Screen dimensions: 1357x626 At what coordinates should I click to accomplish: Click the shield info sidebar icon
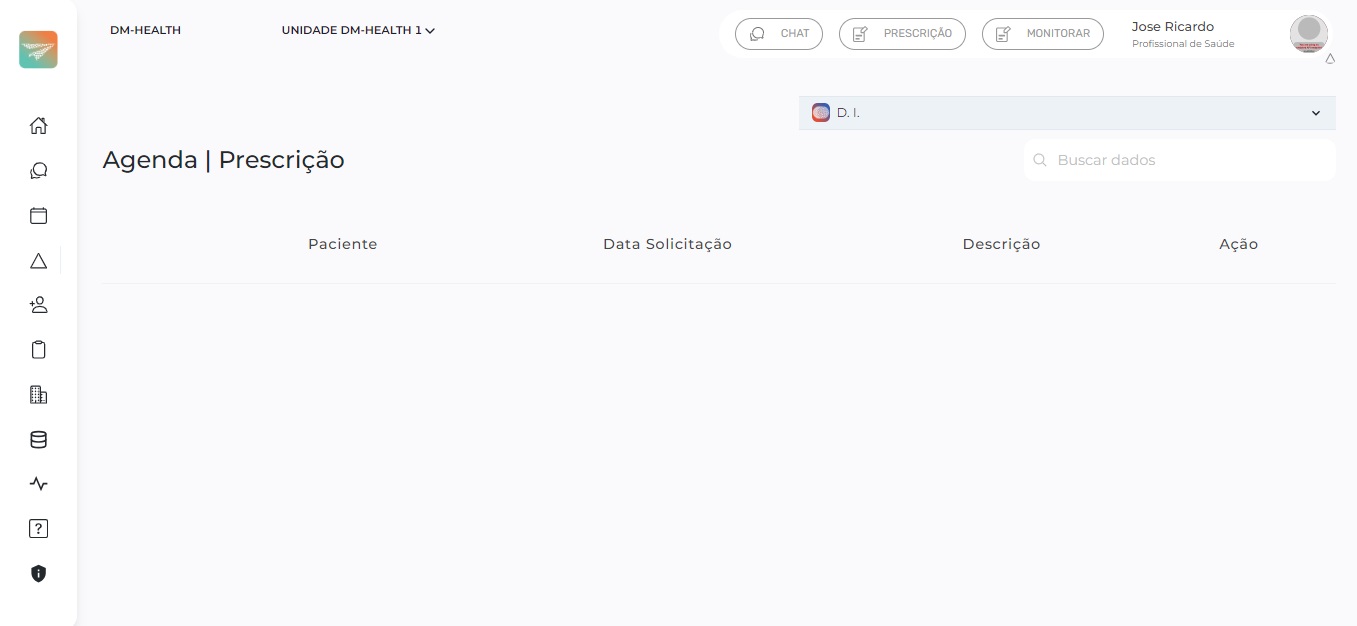38,574
